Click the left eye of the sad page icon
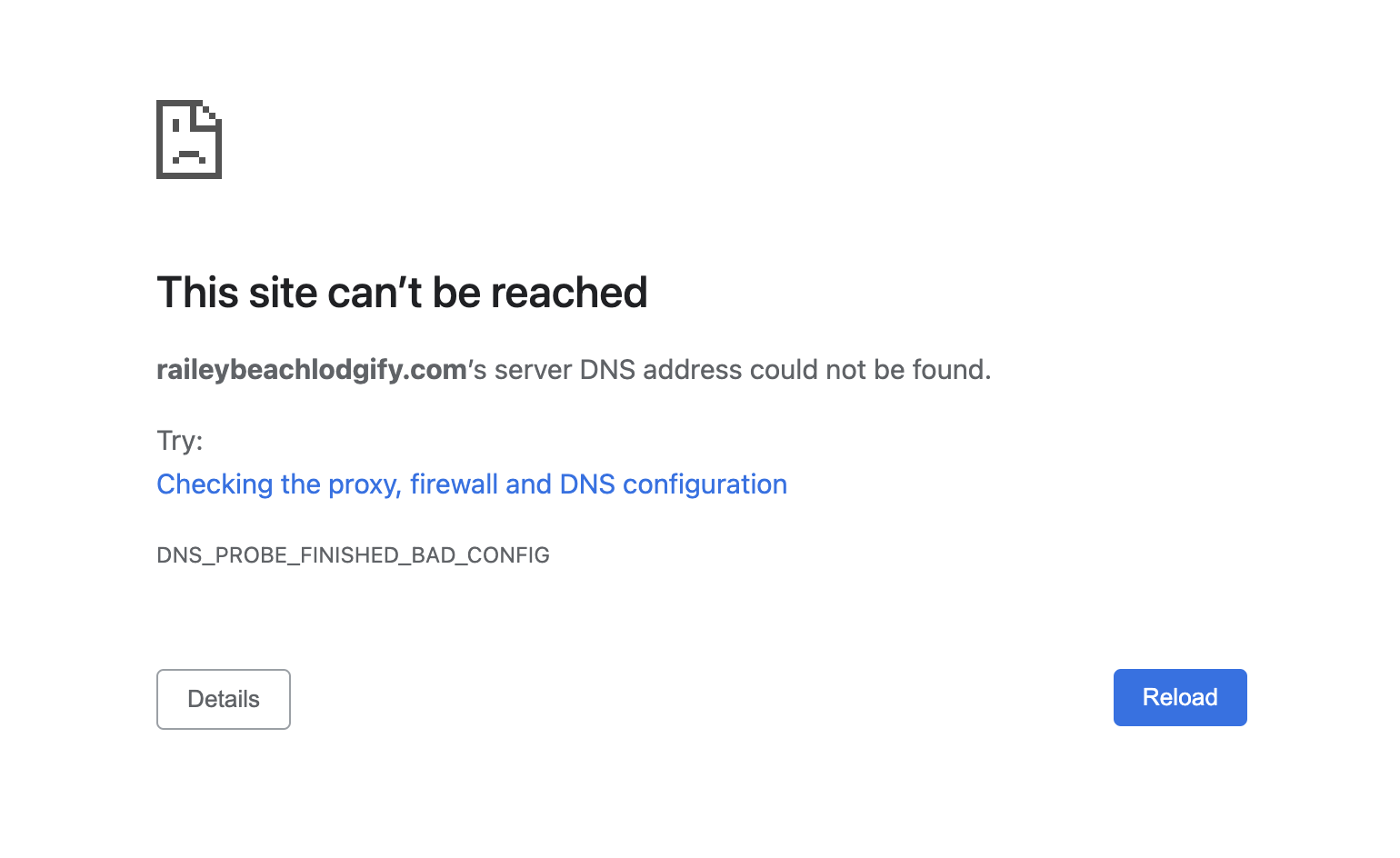1400x858 pixels. pos(175,125)
